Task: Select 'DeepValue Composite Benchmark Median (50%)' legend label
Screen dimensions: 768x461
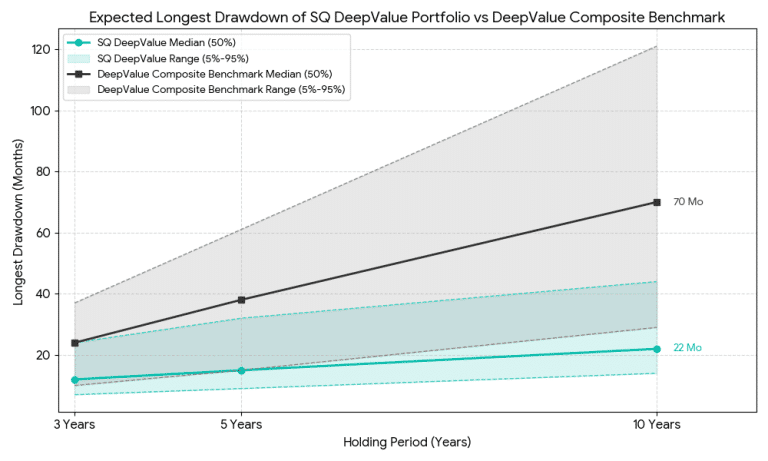Action: point(214,74)
